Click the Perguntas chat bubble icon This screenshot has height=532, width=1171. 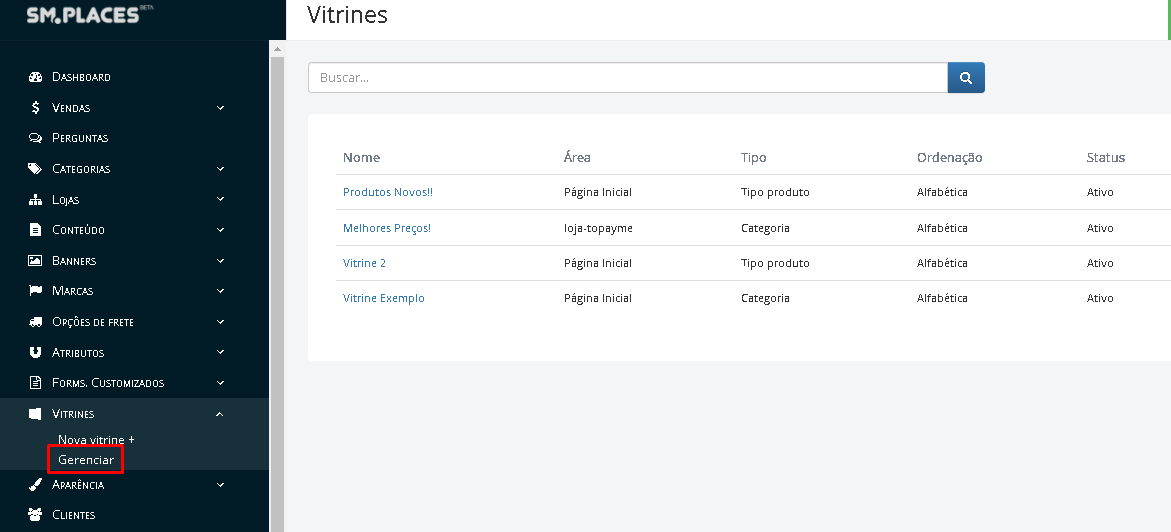35,138
